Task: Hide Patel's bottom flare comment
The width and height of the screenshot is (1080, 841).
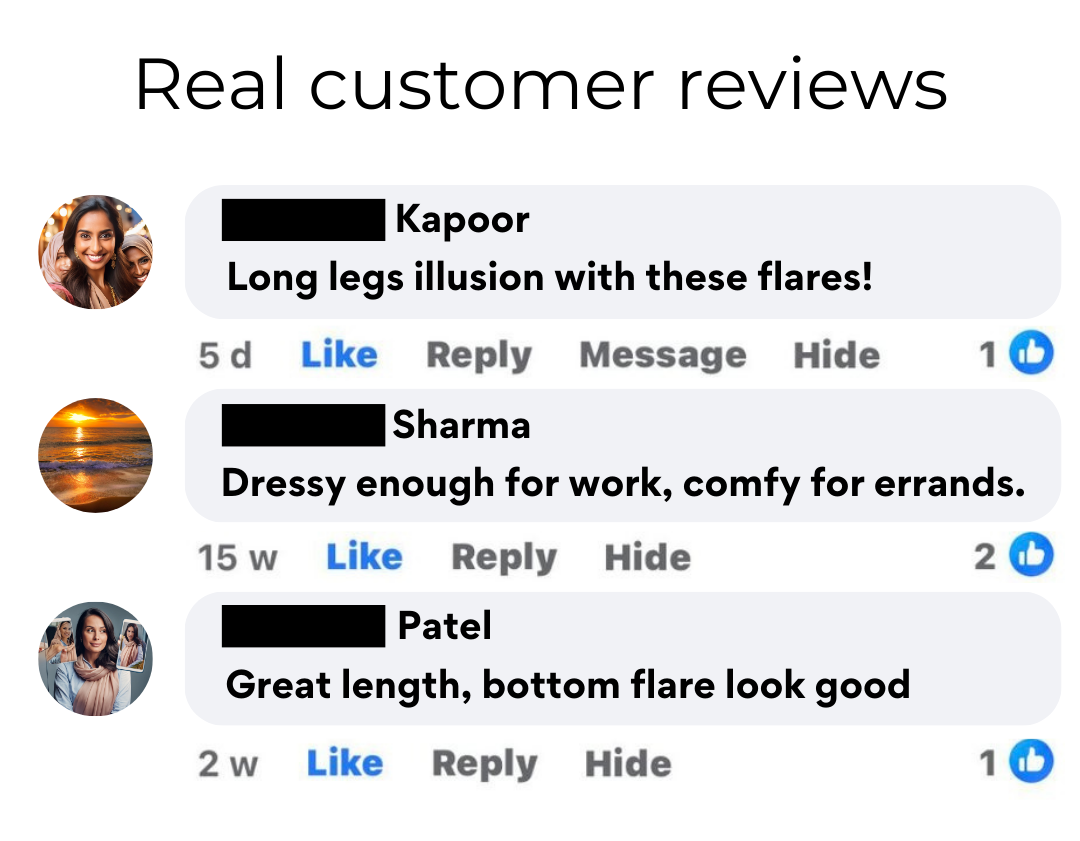Action: 628,763
